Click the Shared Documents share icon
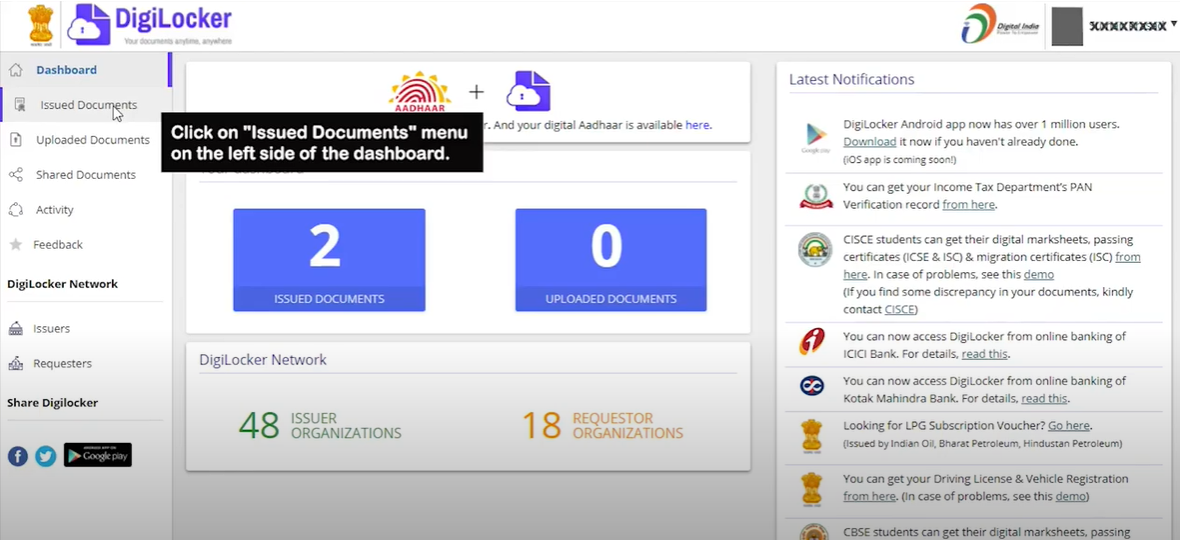Viewport: 1180px width, 540px height. pos(16,174)
